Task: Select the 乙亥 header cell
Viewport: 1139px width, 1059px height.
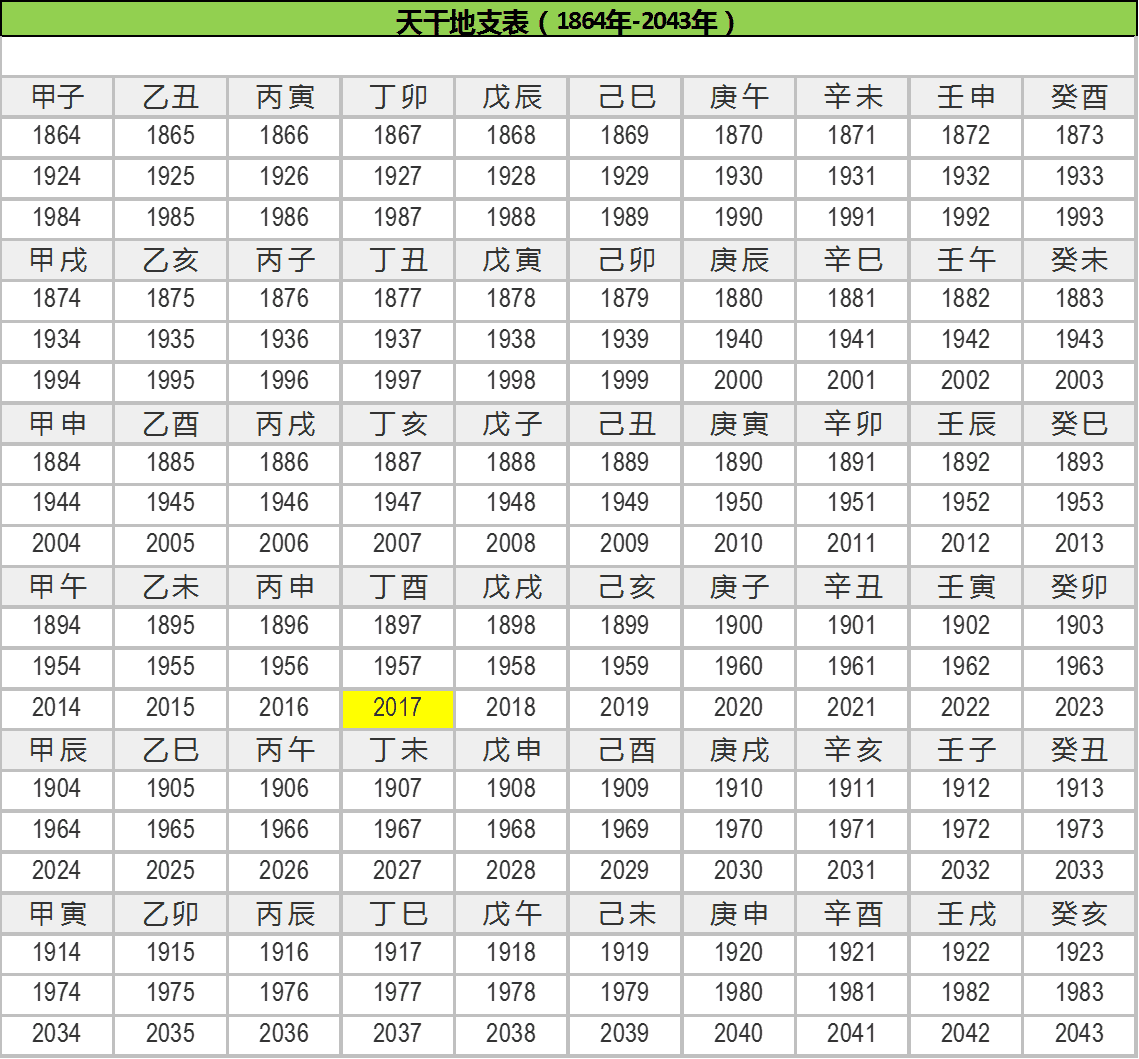Action: pyautogui.click(x=170, y=260)
